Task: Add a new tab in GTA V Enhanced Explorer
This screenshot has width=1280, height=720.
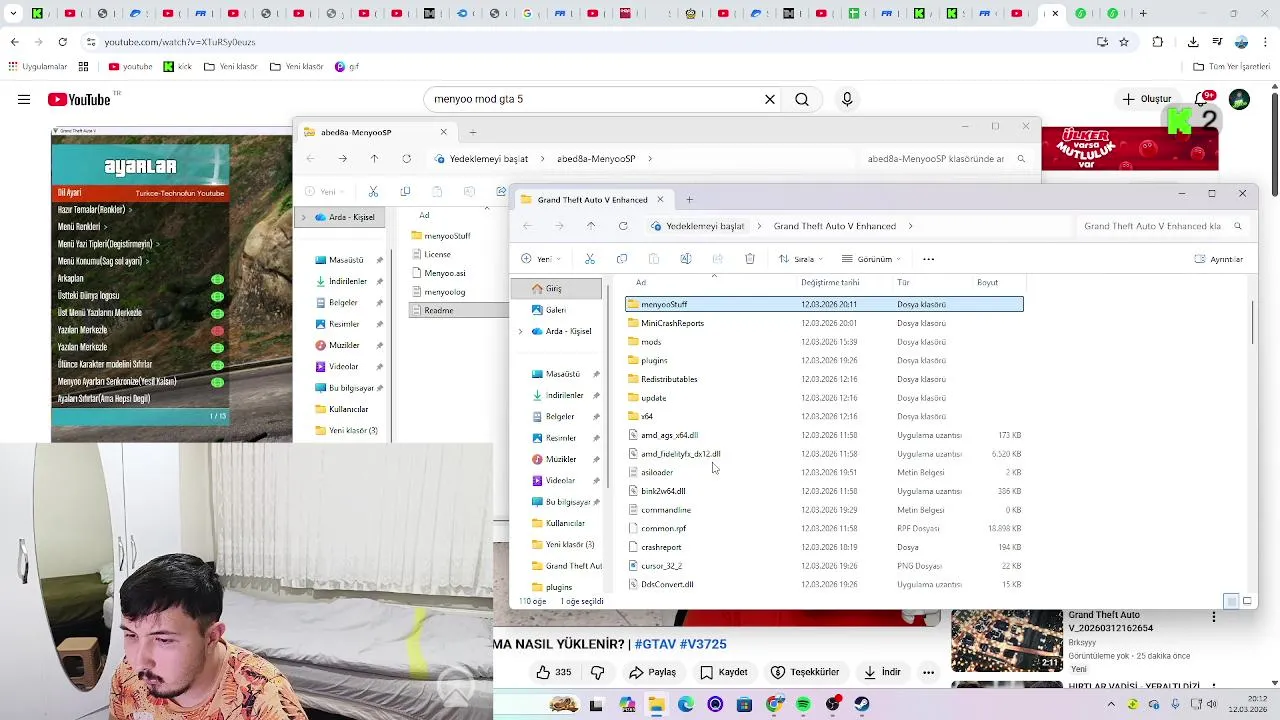Action: click(689, 199)
